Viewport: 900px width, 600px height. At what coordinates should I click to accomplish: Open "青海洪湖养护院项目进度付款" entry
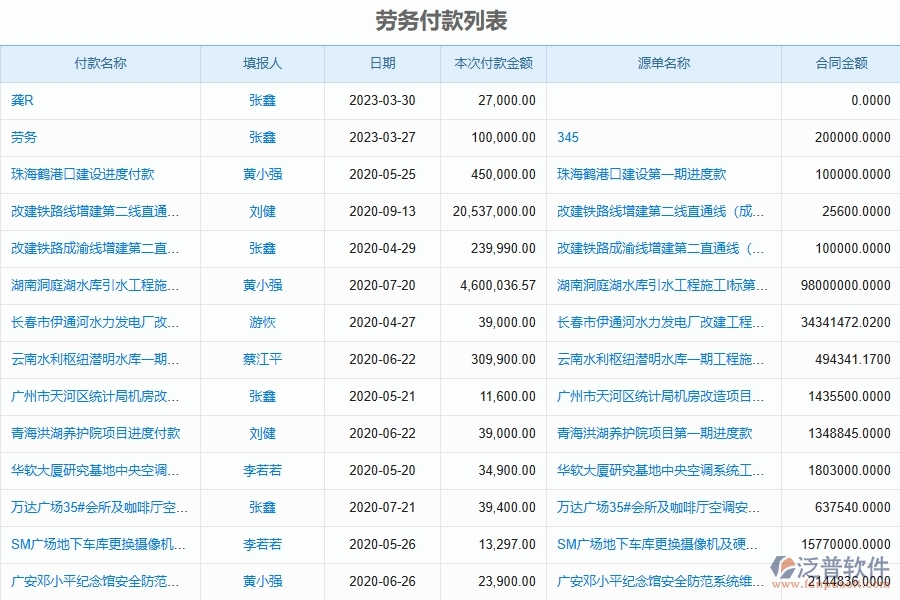coord(85,433)
